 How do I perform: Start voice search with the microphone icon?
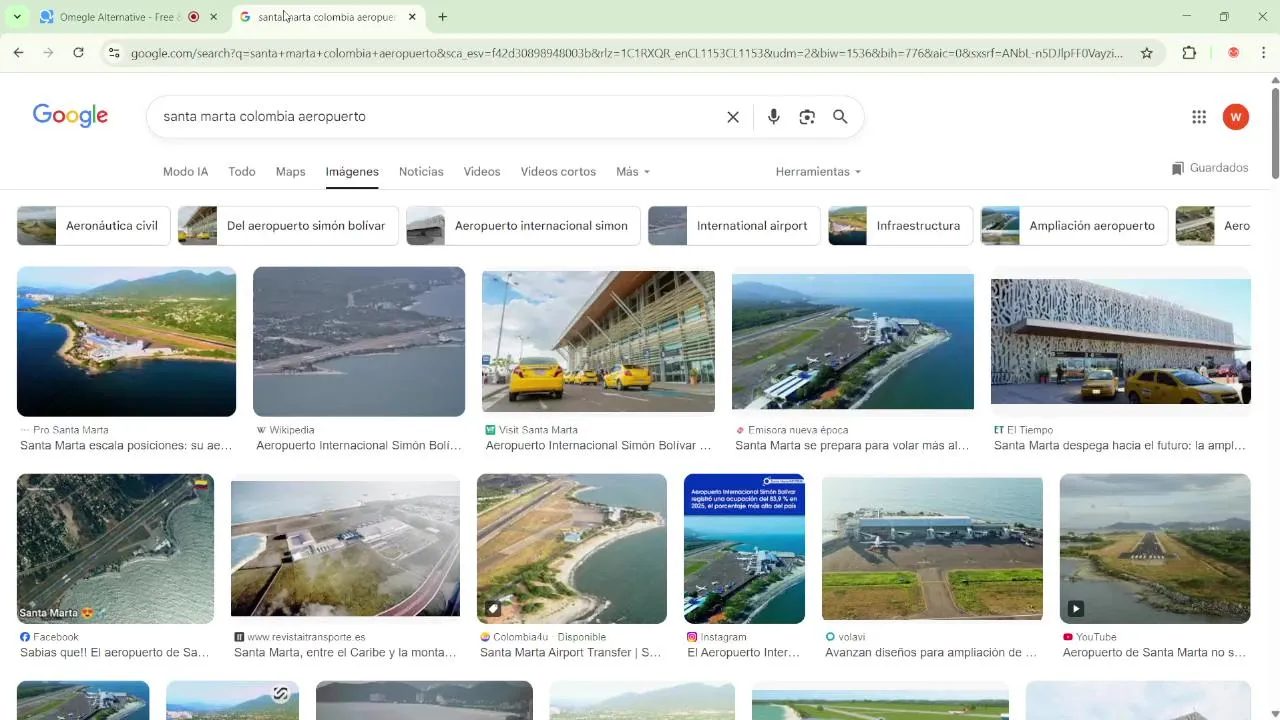click(773, 117)
